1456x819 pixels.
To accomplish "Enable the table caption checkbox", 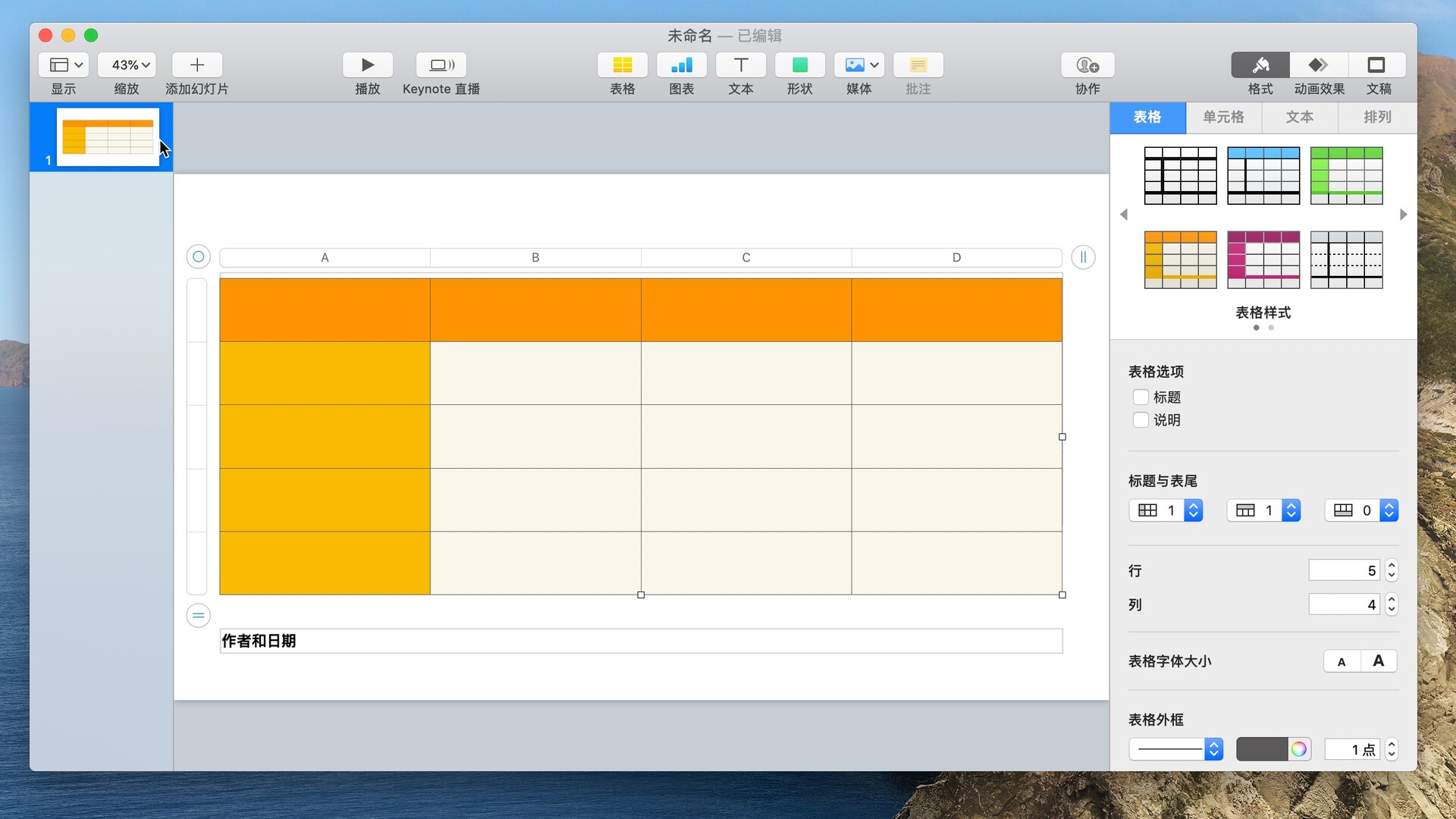I will point(1141,420).
